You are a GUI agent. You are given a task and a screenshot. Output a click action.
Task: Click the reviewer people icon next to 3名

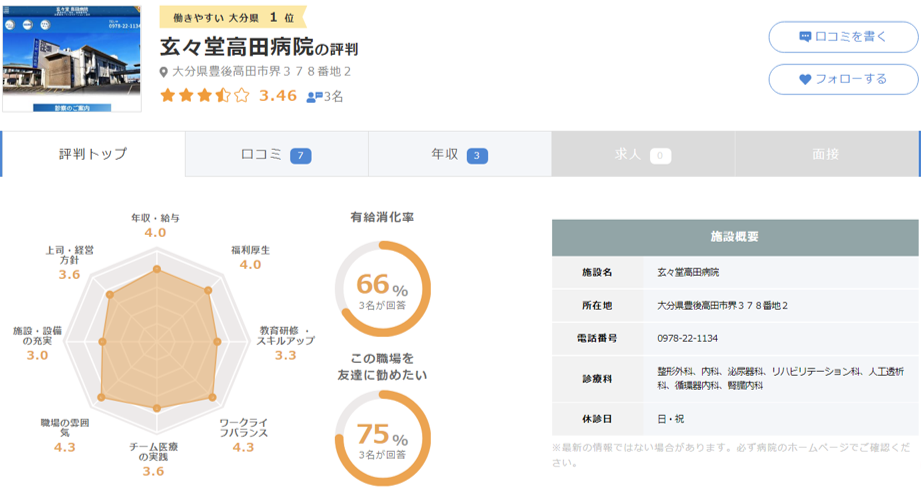315,96
